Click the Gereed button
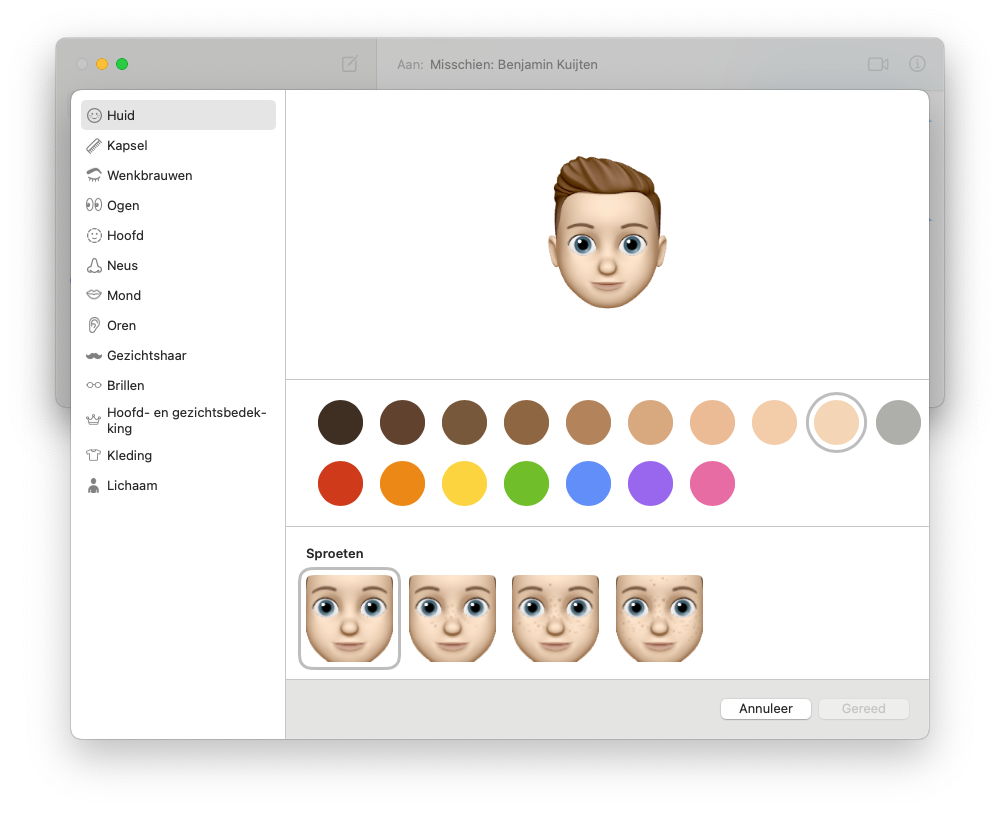Image resolution: width=1000 pixels, height=813 pixels. tap(864, 708)
